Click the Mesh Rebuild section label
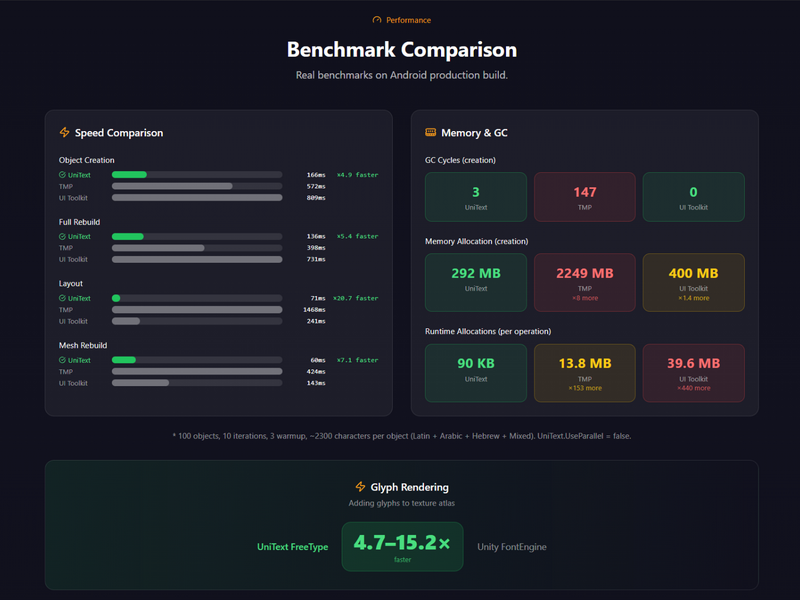The width and height of the screenshot is (800, 600). pyautogui.click(x=83, y=345)
